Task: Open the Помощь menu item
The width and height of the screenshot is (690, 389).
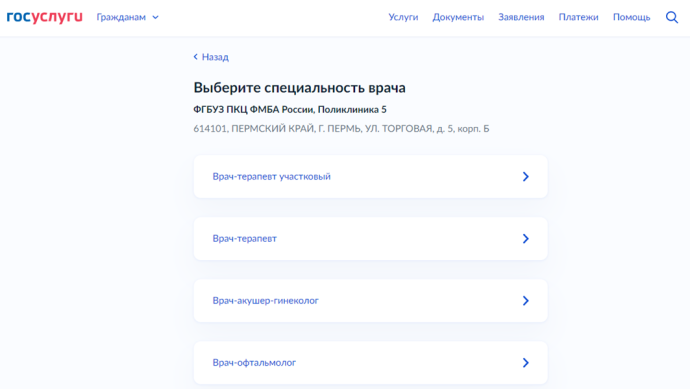Action: [631, 17]
